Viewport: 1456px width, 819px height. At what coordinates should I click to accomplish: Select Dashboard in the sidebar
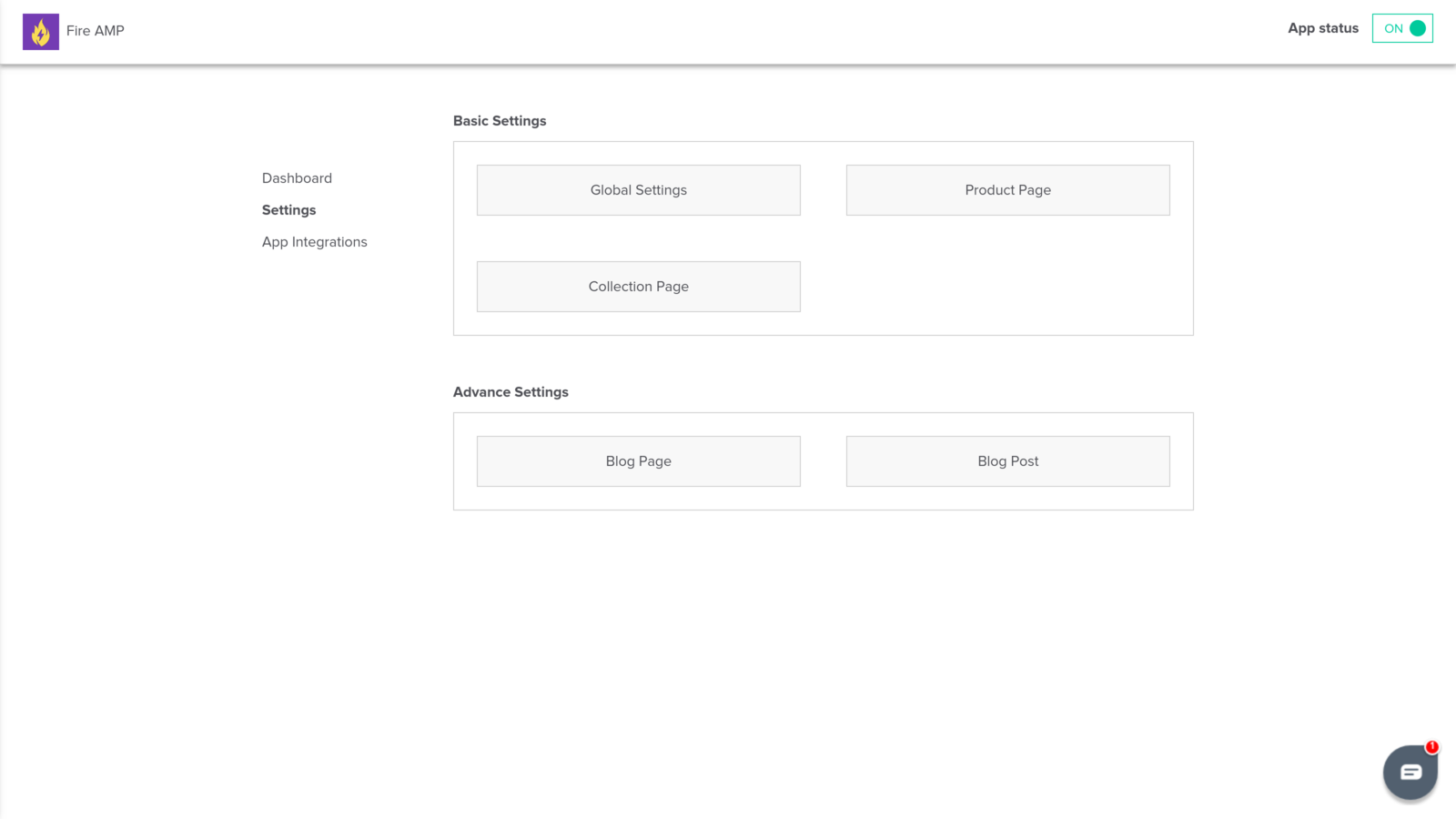(x=297, y=177)
